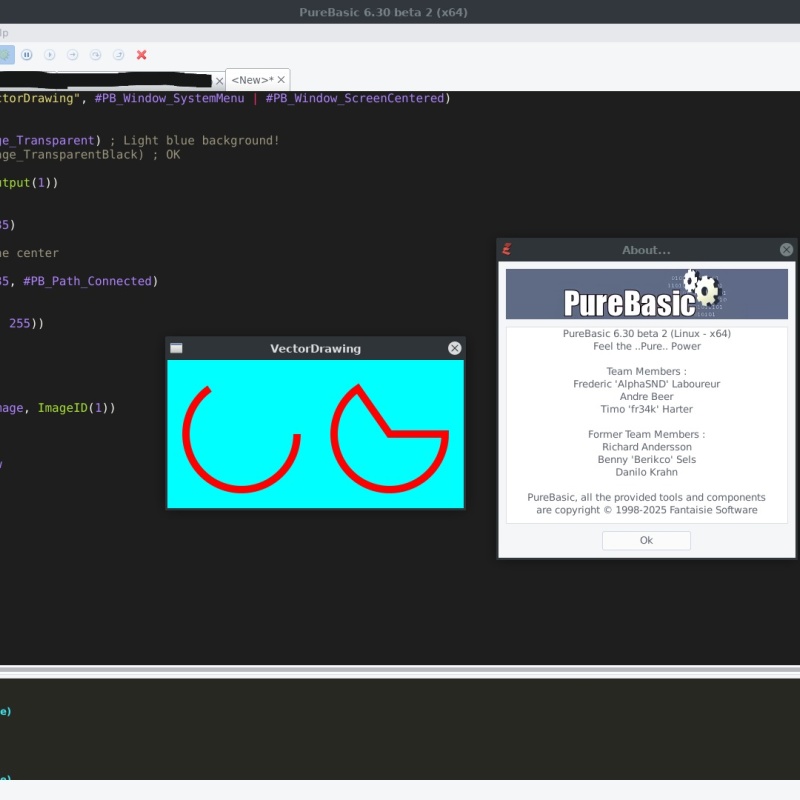800x800 pixels.
Task: Click the splitter bar above the bottom panel
Action: (400, 668)
